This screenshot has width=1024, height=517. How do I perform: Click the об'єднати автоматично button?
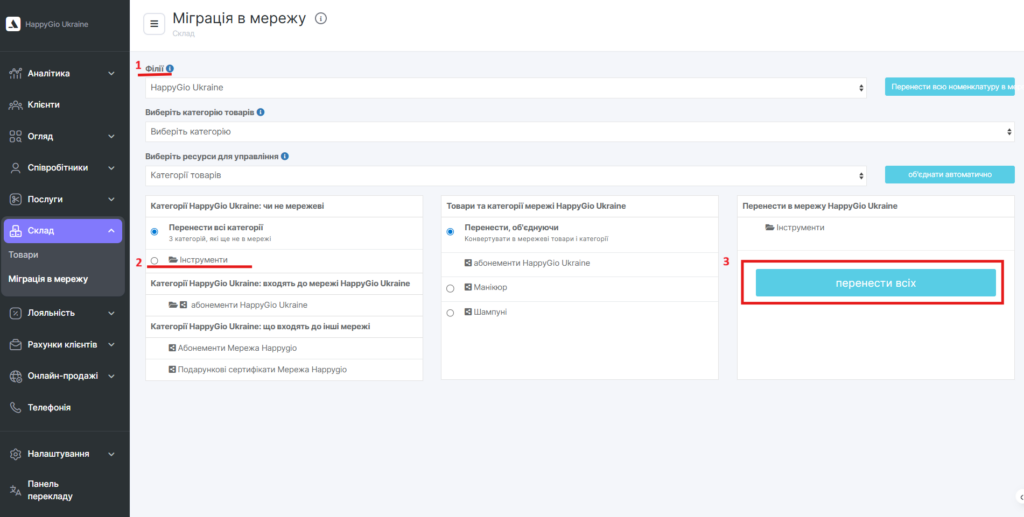tap(949, 175)
